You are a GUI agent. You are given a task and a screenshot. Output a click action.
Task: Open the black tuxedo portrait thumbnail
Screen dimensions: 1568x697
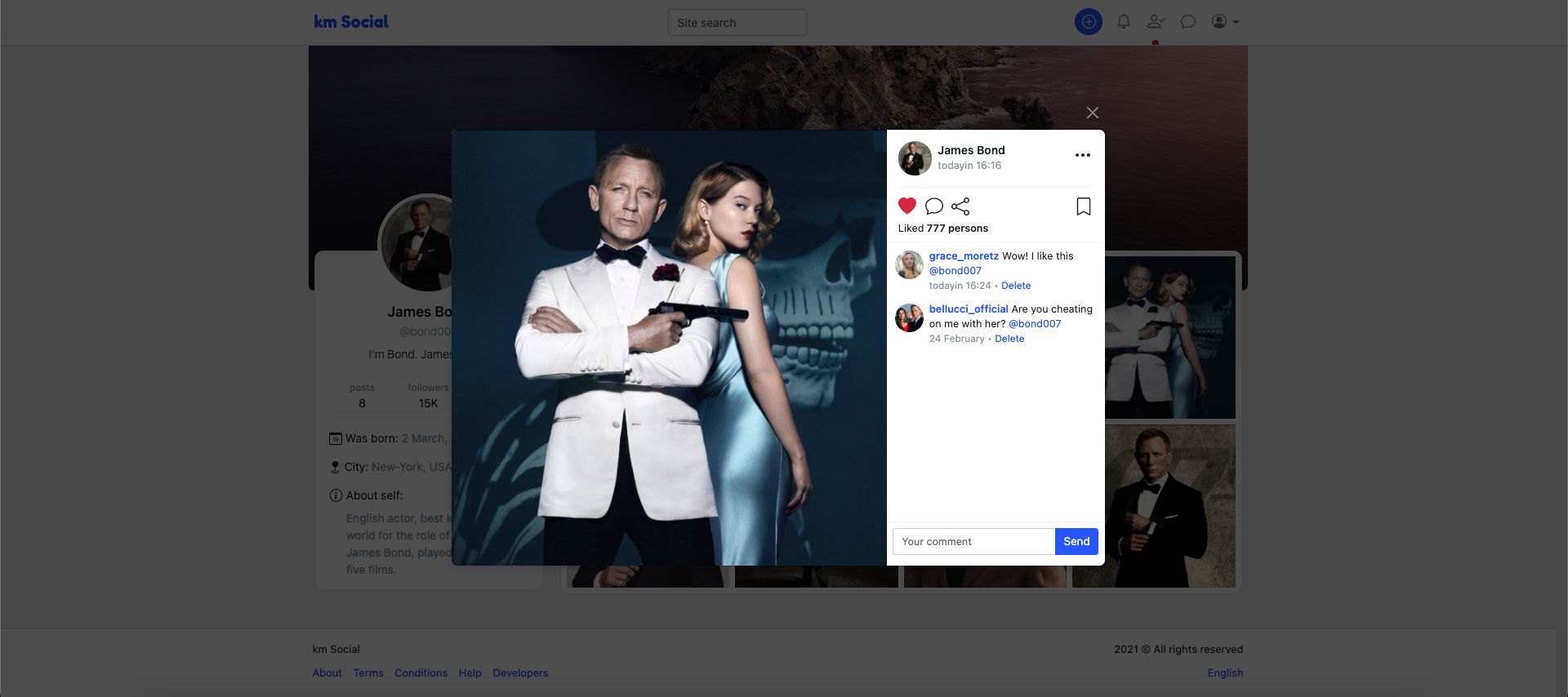[x=1154, y=506]
